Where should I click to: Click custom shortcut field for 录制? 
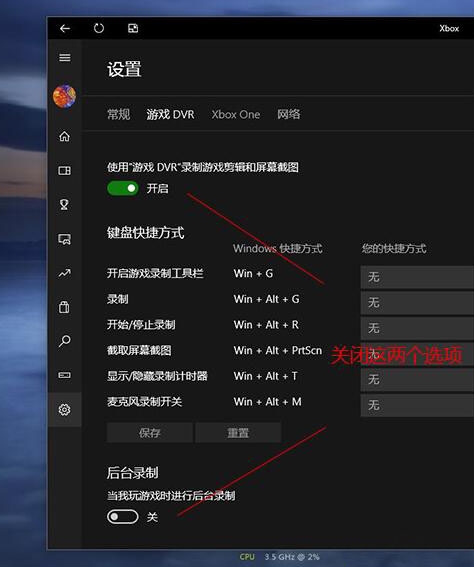pos(417,302)
